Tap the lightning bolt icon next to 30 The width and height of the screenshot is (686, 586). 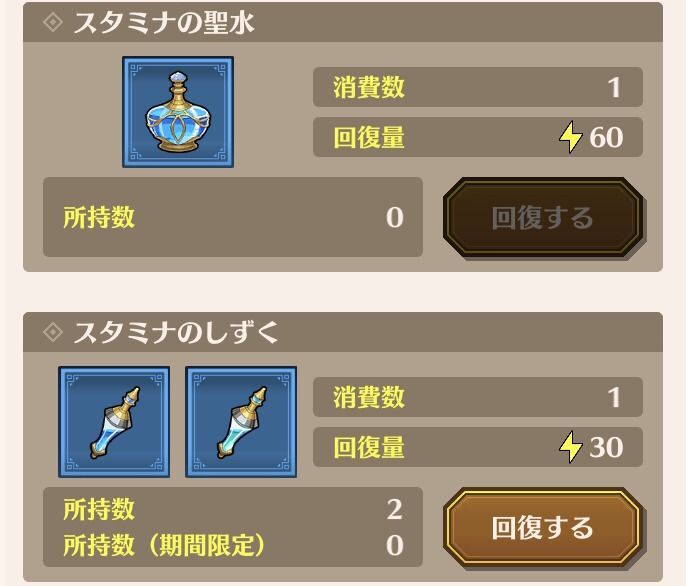click(570, 447)
